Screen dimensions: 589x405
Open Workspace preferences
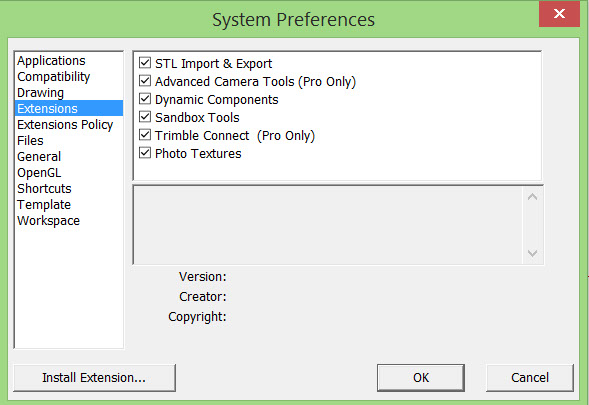click(x=48, y=221)
